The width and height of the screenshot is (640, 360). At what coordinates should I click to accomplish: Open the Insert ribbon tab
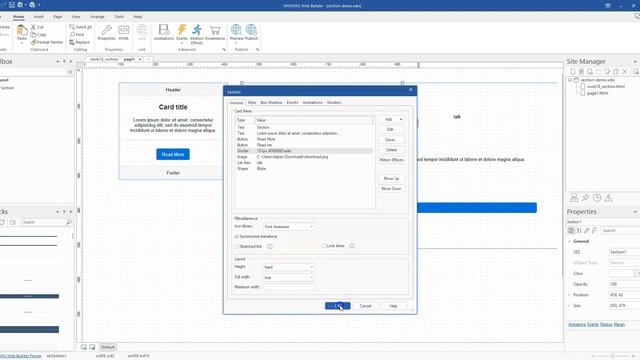tap(38, 17)
